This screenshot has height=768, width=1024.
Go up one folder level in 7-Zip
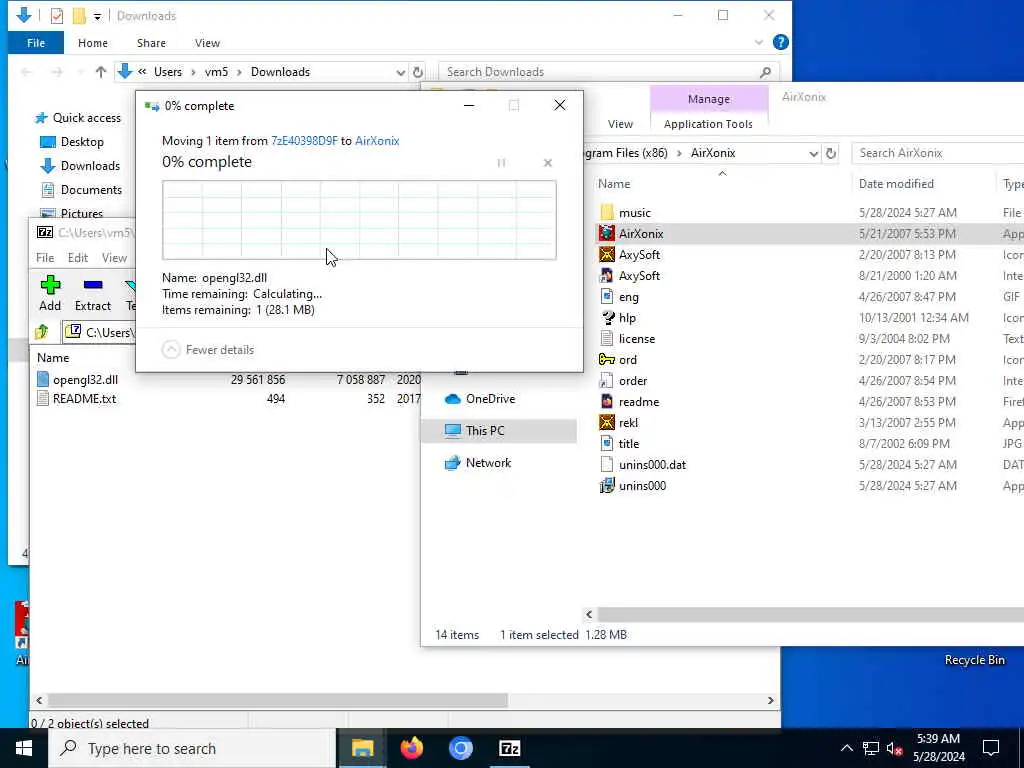42,332
